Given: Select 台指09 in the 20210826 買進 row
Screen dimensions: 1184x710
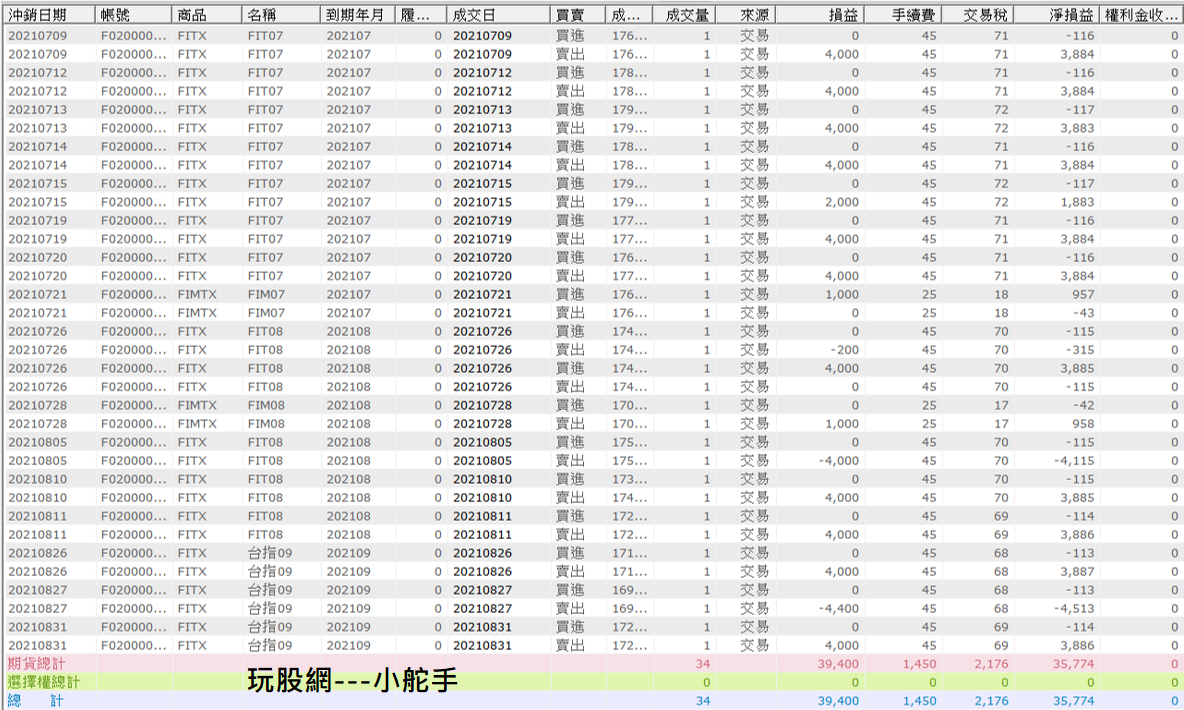Looking at the screenshot, I should [x=270, y=553].
